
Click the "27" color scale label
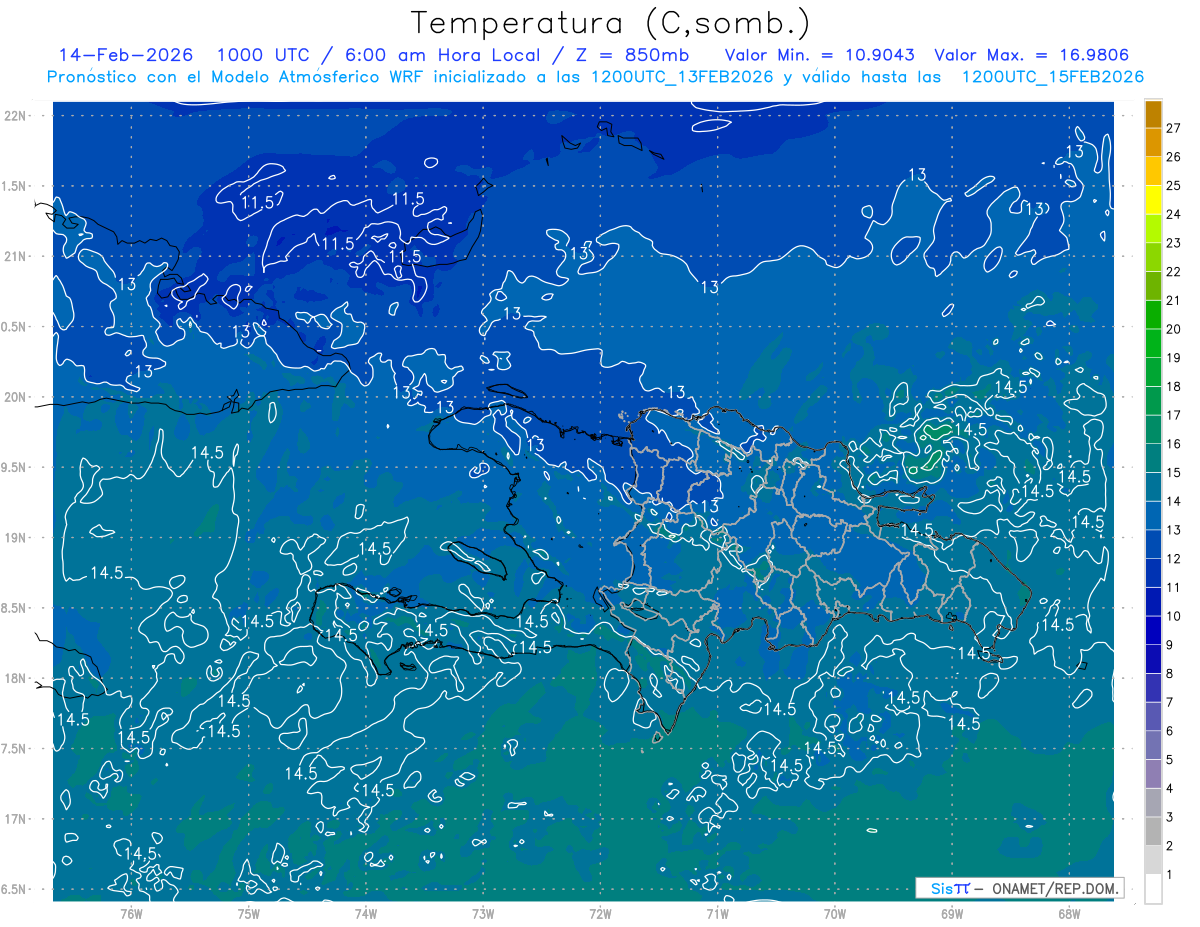click(1173, 128)
